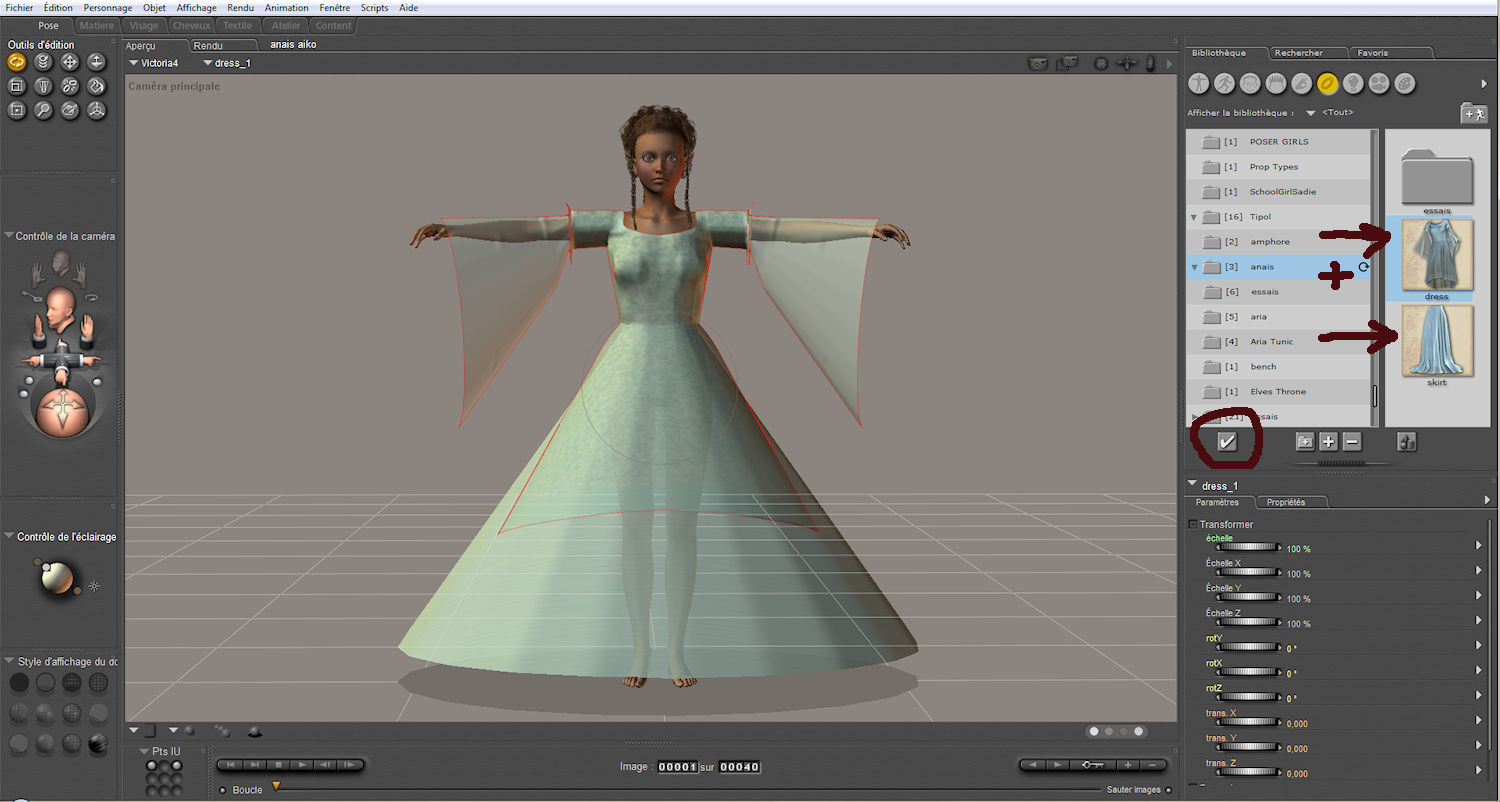
Task: Apply the selected library item with checkmark button
Action: (x=1227, y=442)
